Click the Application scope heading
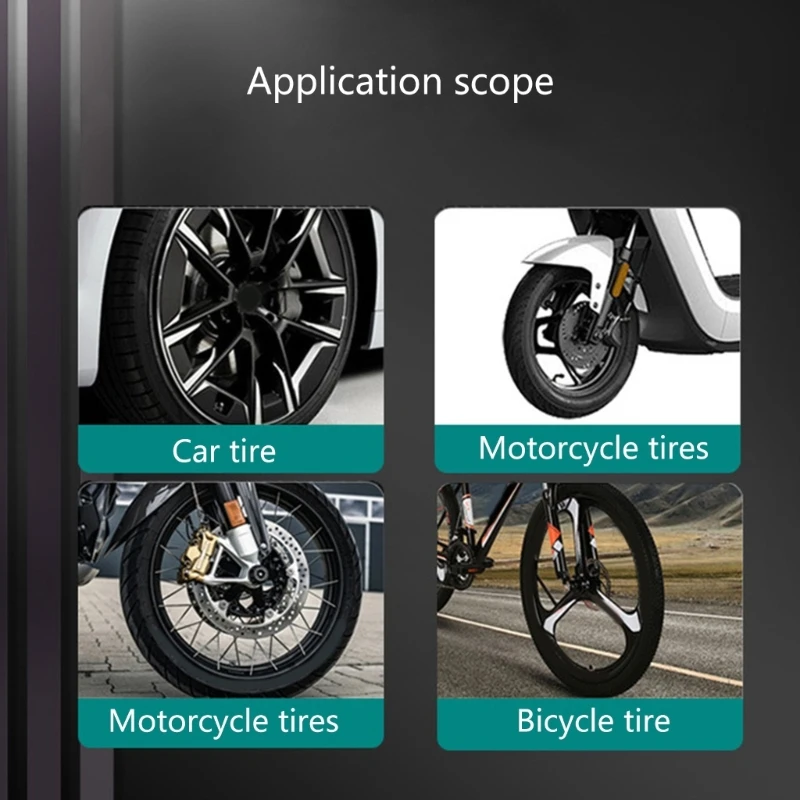The height and width of the screenshot is (800, 800). coord(401,82)
